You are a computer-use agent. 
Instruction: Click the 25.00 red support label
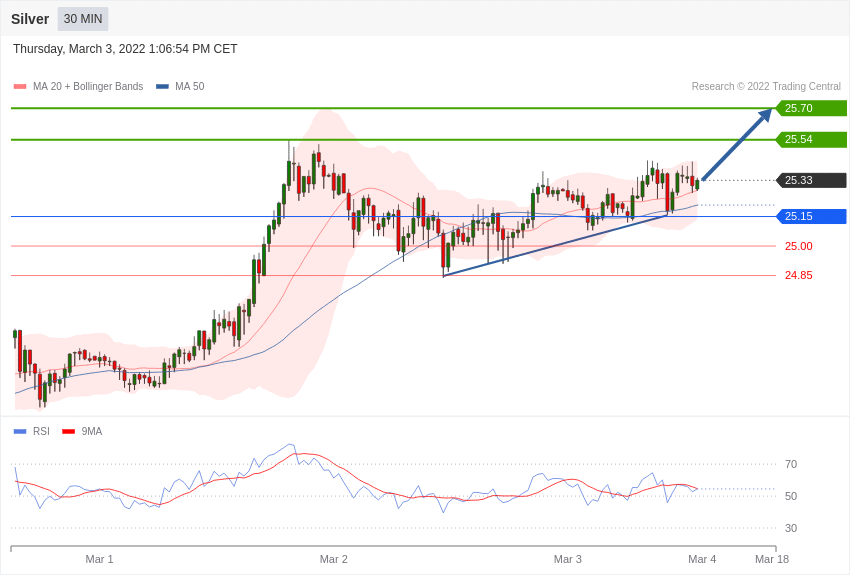[x=798, y=246]
